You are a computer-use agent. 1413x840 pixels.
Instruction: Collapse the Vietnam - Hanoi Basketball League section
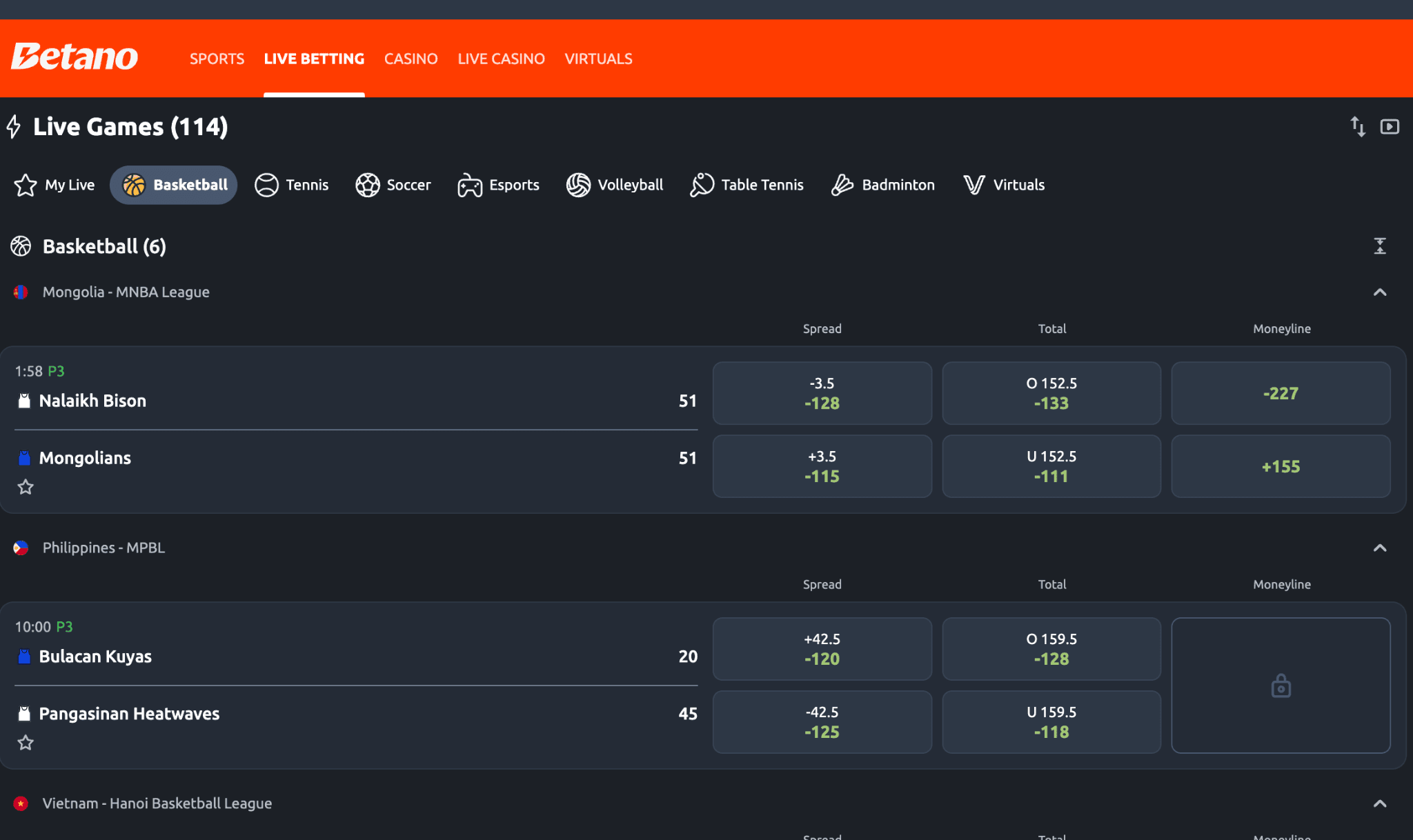1379,803
